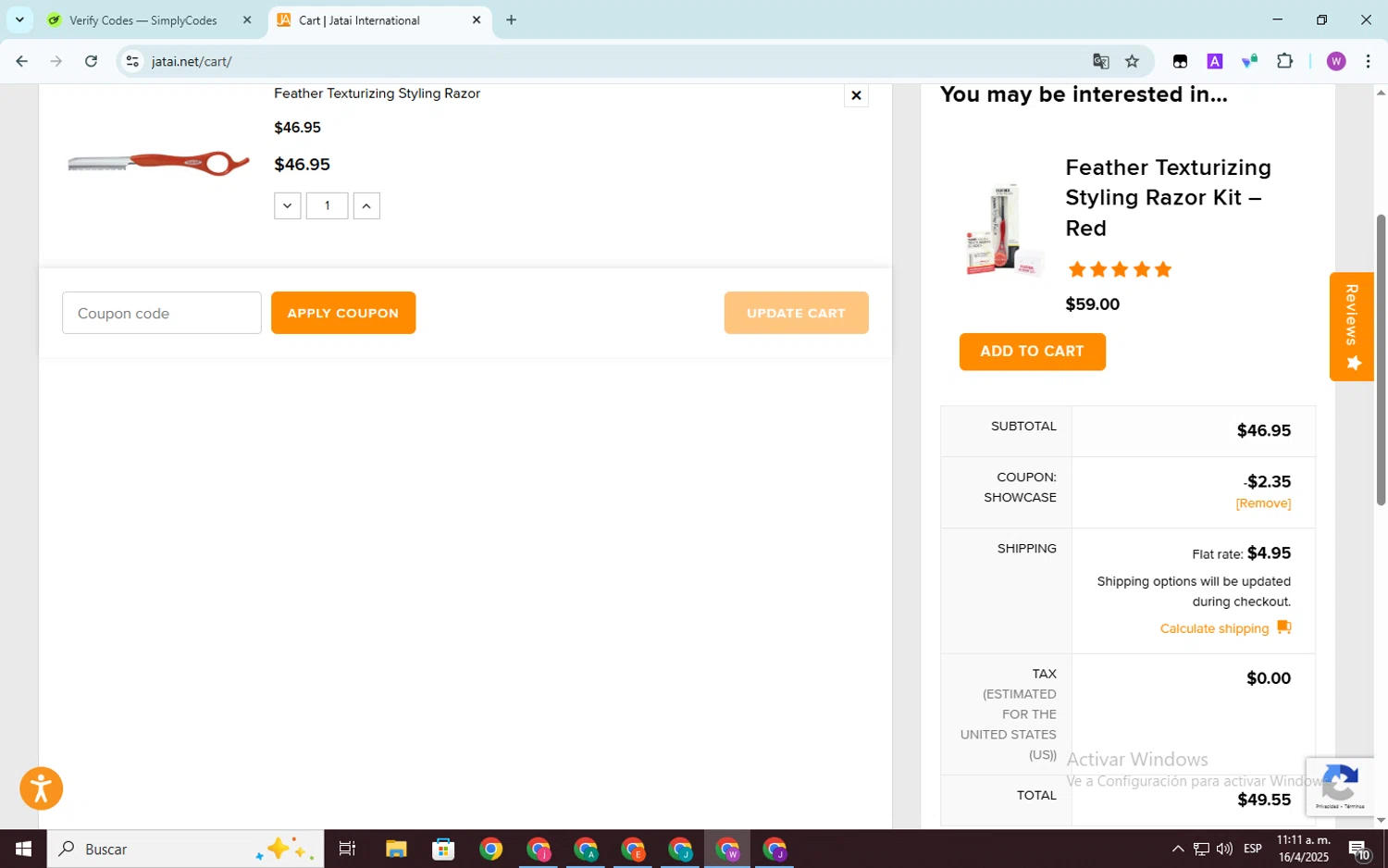The width and height of the screenshot is (1388, 868).
Task: Close the Cart Jatai International tab
Action: coord(477,20)
